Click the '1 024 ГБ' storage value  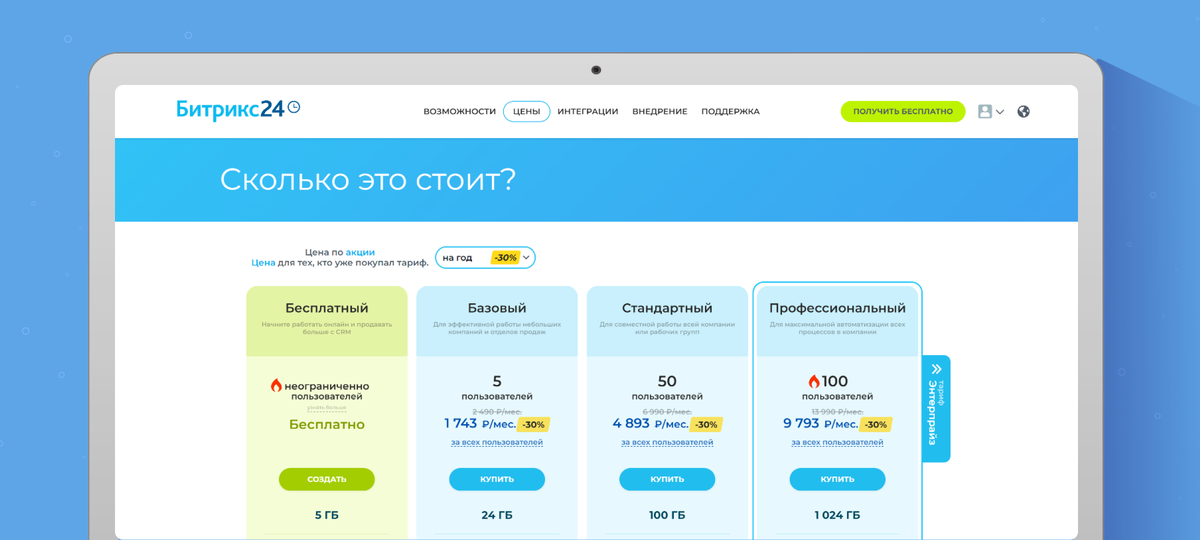point(838,516)
